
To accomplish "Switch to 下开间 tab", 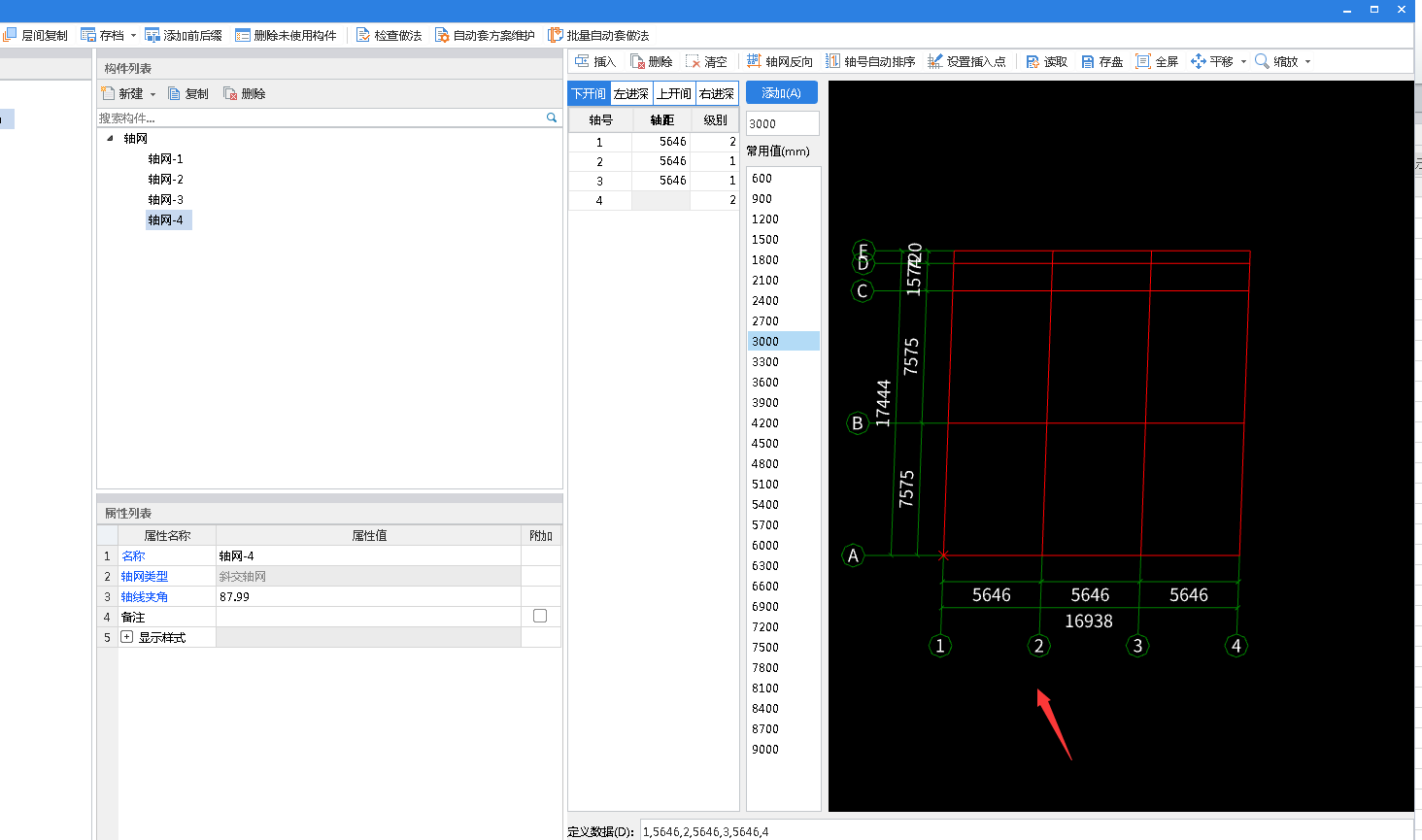I will [x=589, y=93].
